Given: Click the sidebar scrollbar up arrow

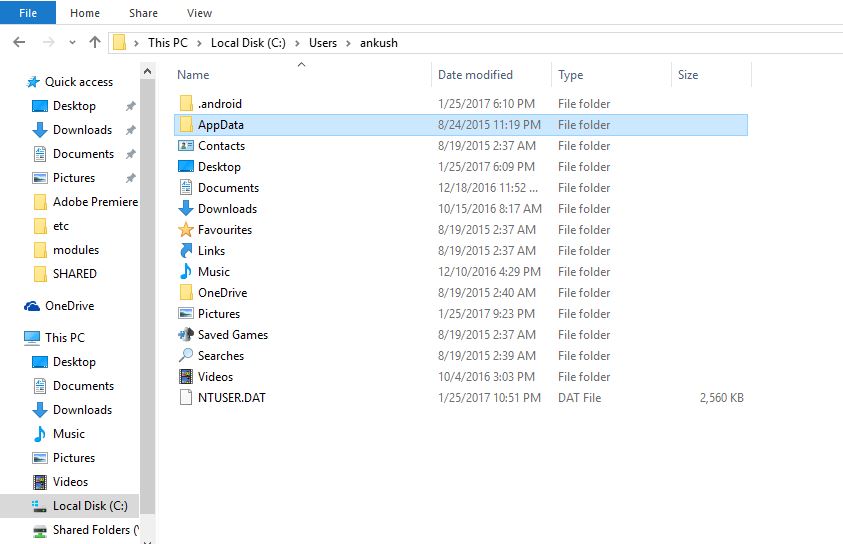Looking at the screenshot, I should coord(148,71).
